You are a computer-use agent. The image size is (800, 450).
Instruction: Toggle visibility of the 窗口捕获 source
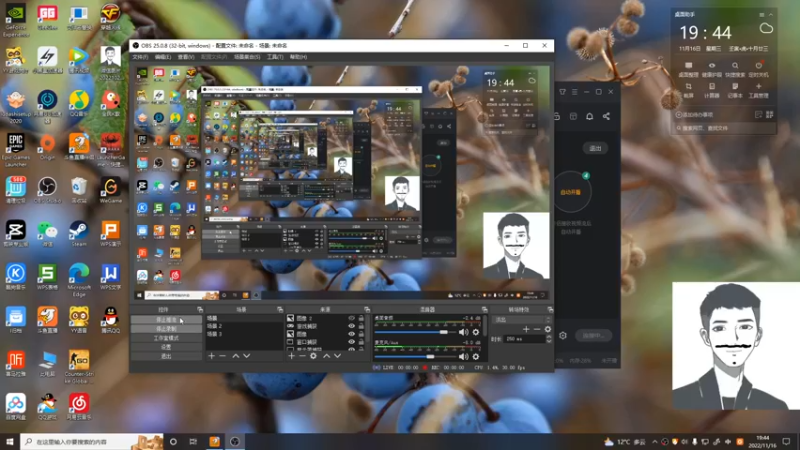pyautogui.click(x=351, y=342)
